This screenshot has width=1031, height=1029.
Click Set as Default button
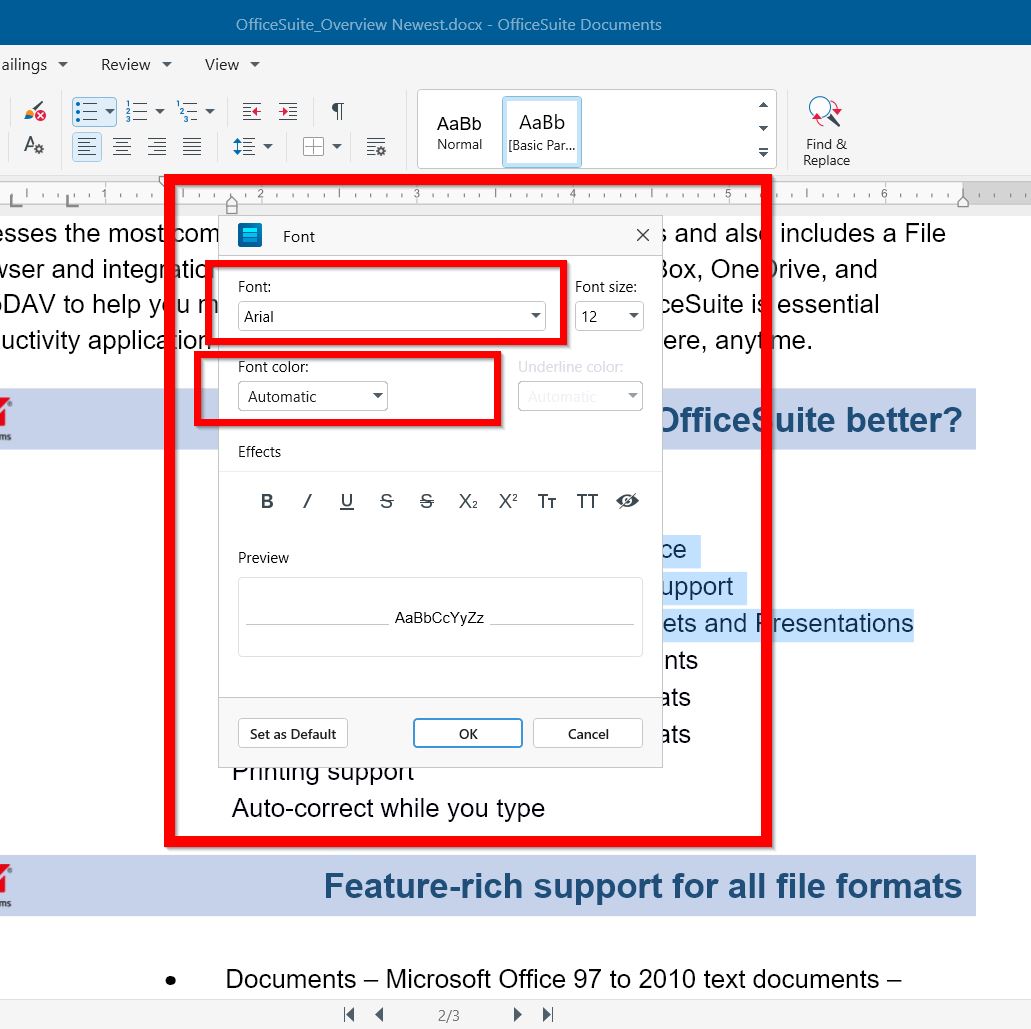tap(293, 734)
